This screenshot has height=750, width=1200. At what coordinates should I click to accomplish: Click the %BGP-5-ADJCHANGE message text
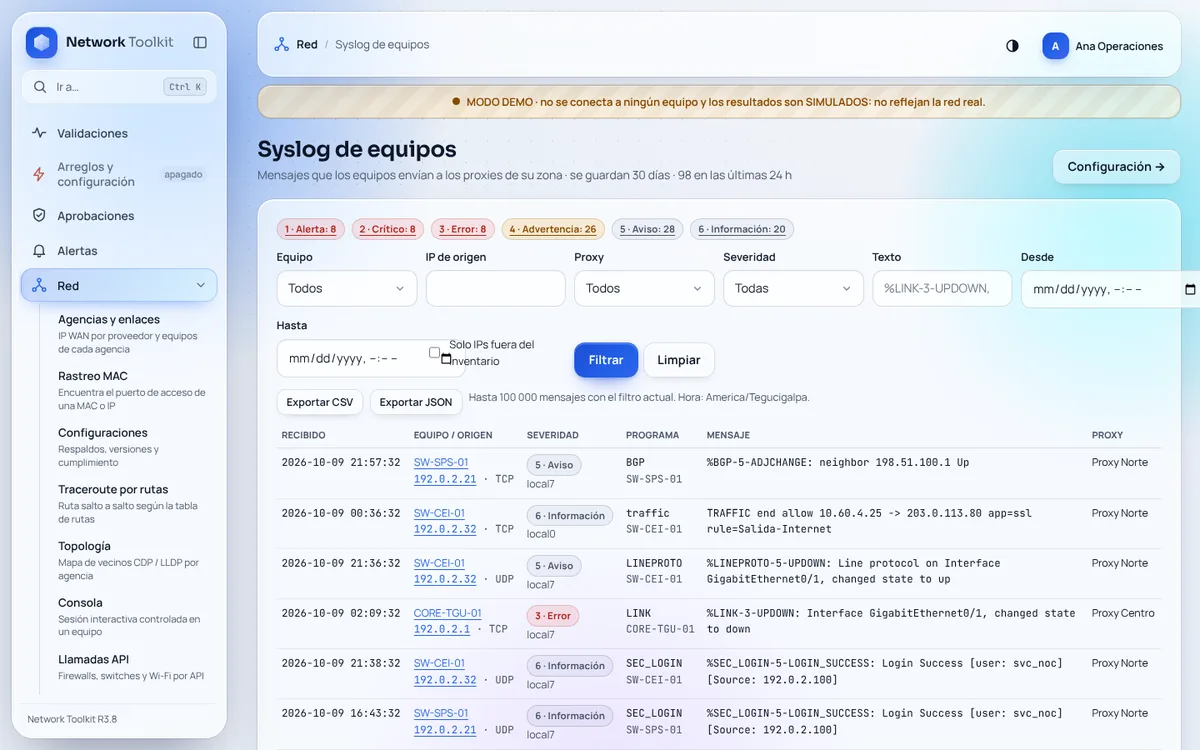(x=838, y=463)
